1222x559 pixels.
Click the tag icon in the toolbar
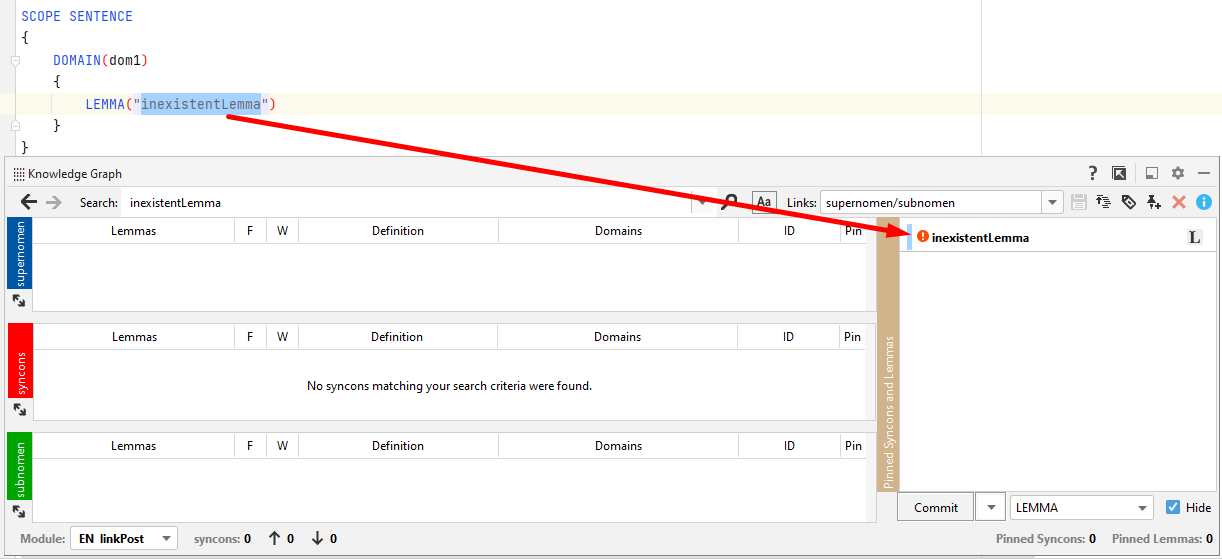click(1129, 202)
